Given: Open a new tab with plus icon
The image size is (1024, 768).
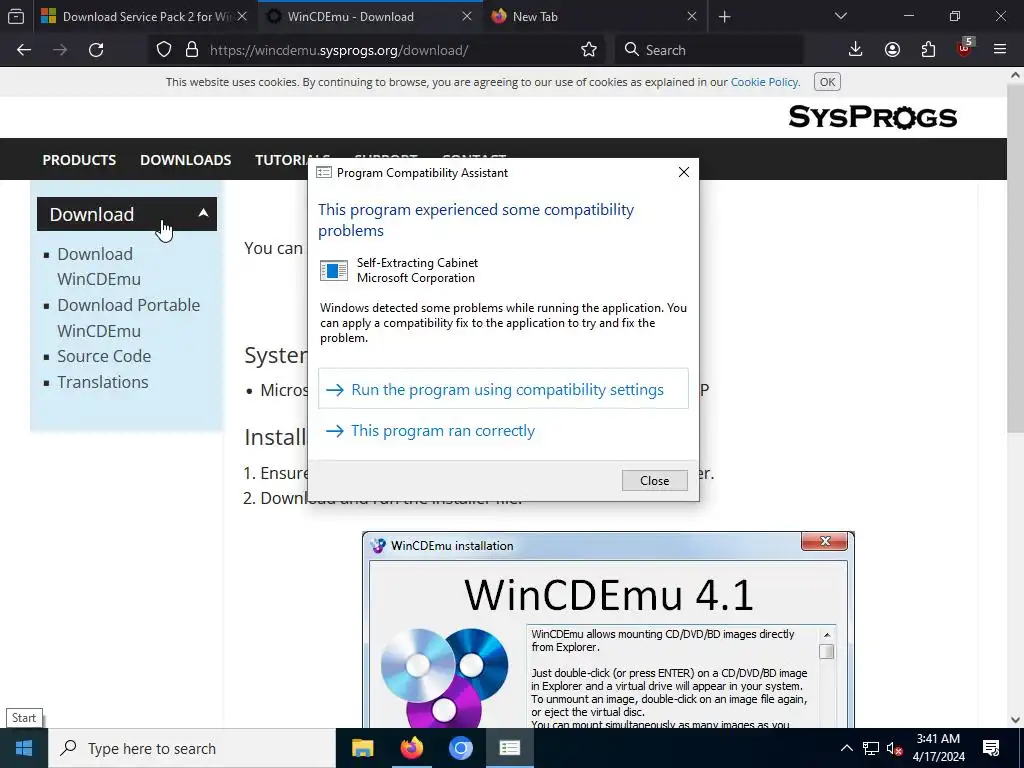Looking at the screenshot, I should [724, 16].
